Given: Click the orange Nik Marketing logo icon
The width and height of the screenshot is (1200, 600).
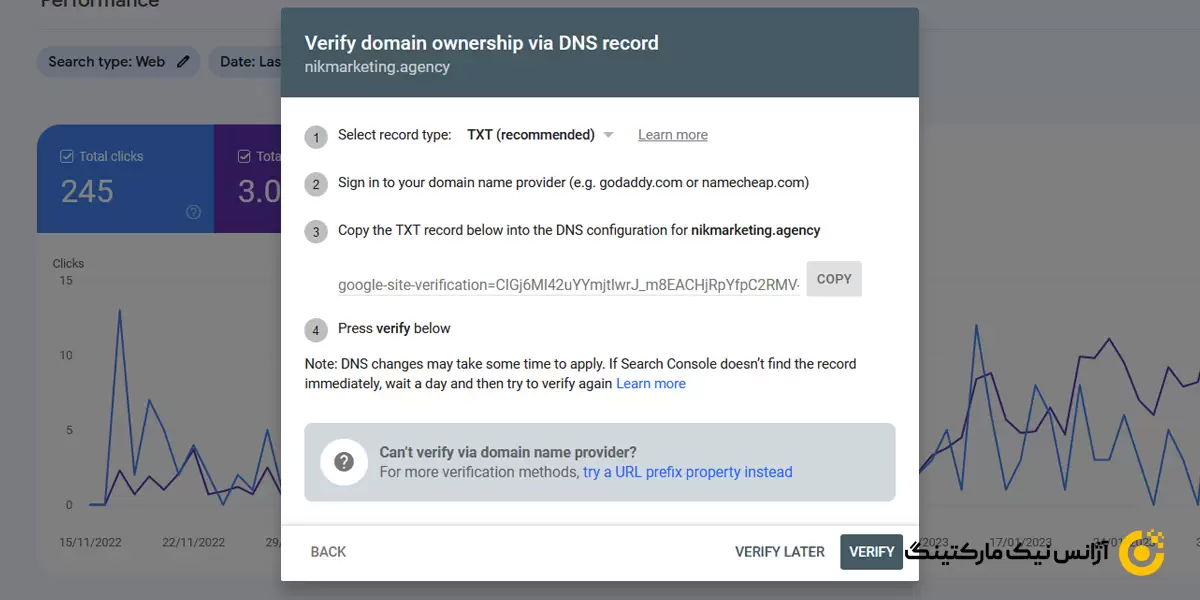Looking at the screenshot, I should (x=1141, y=553).
